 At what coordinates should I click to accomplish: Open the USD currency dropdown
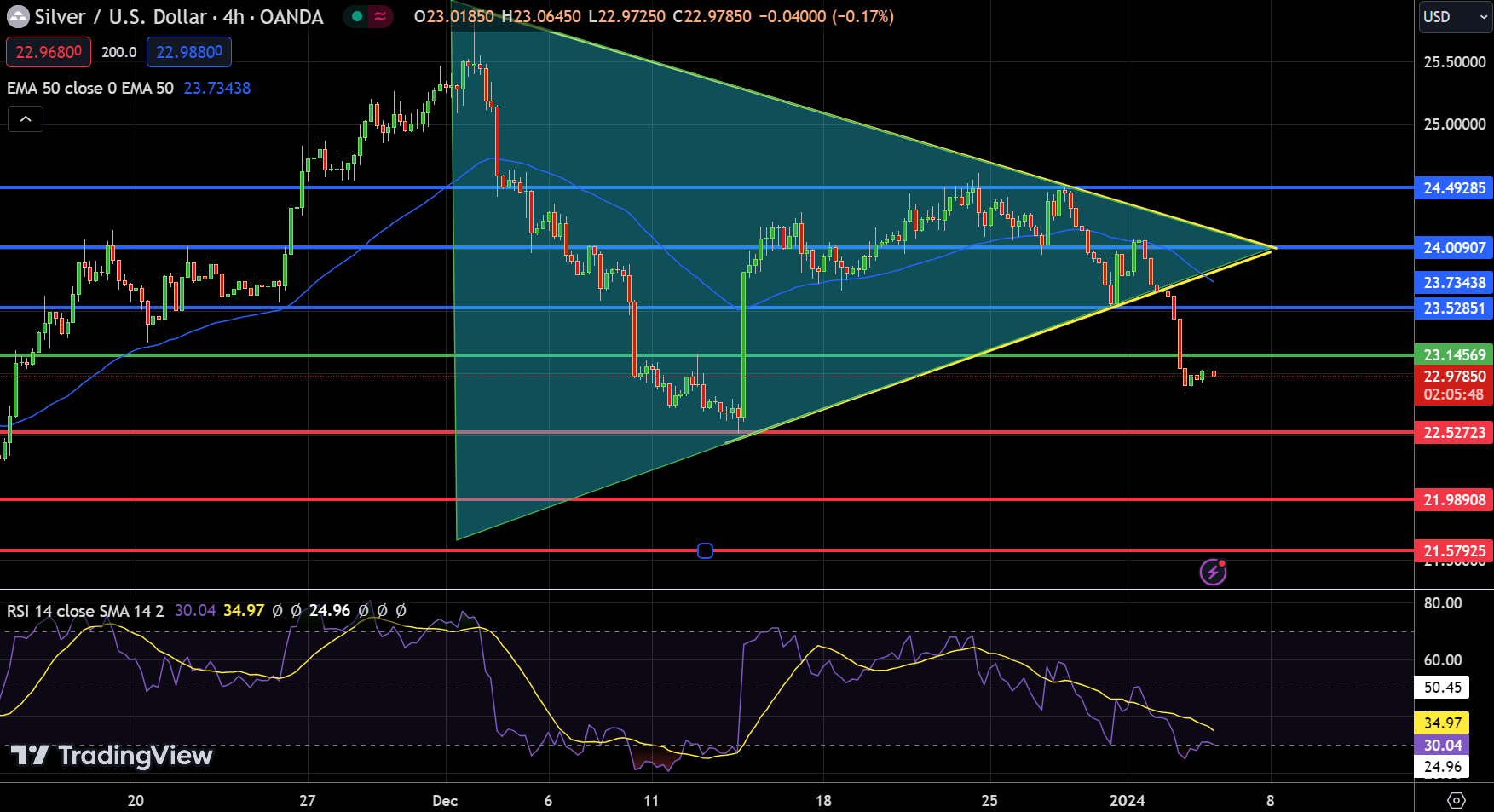pos(1454,17)
